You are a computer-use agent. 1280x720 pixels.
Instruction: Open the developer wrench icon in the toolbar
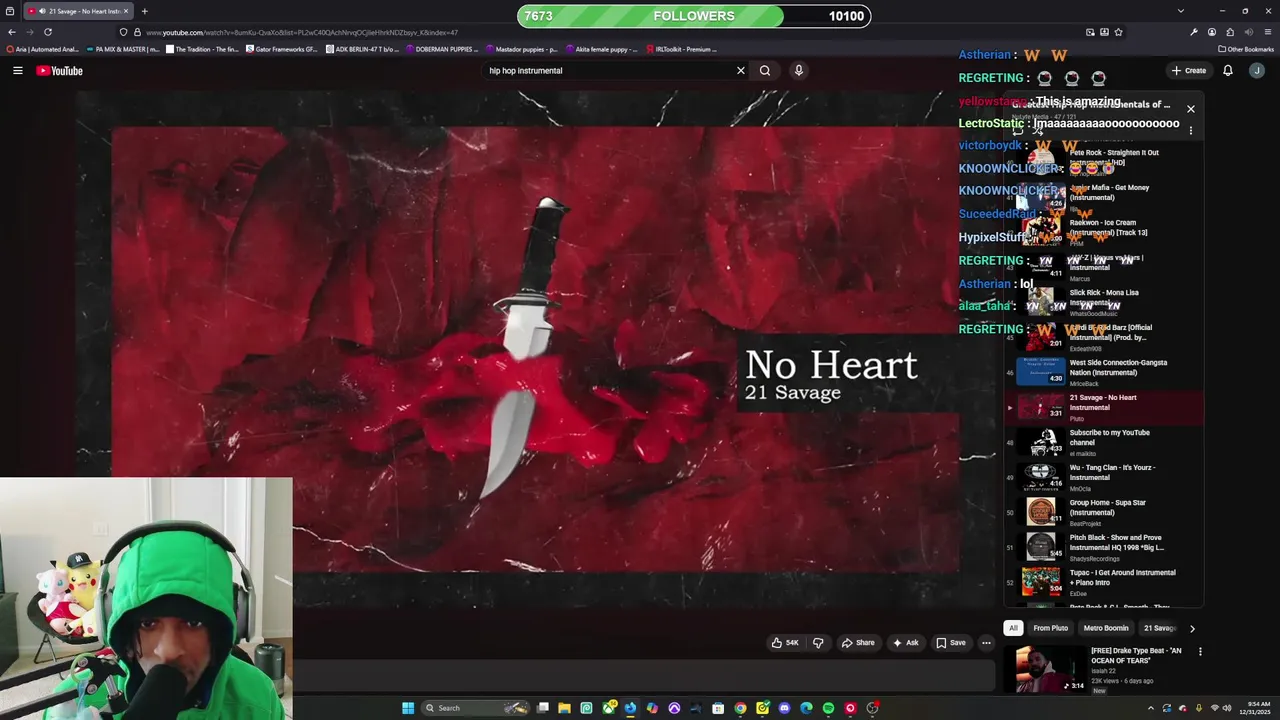coord(1193,32)
